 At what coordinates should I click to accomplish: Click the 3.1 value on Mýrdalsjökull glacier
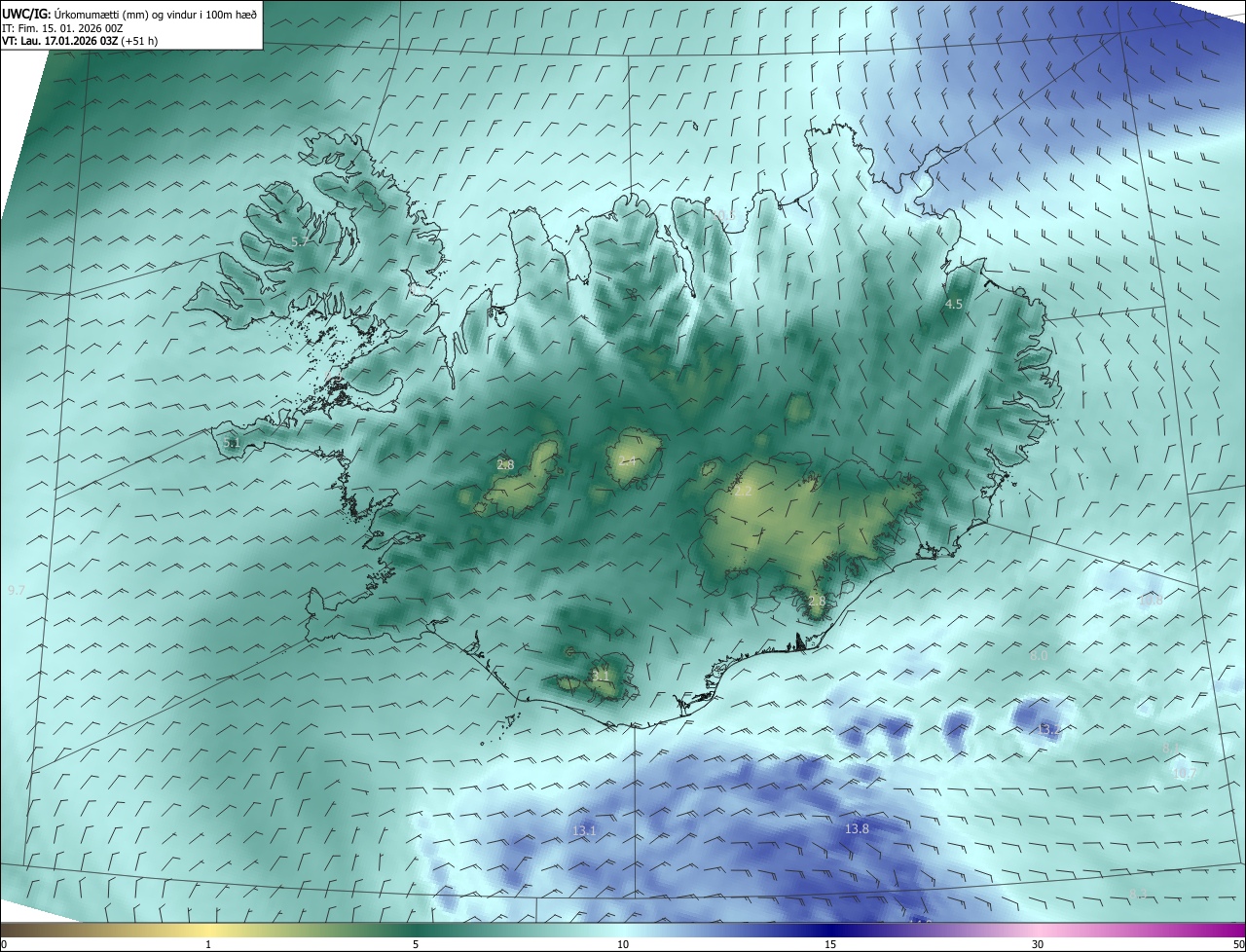tap(600, 676)
